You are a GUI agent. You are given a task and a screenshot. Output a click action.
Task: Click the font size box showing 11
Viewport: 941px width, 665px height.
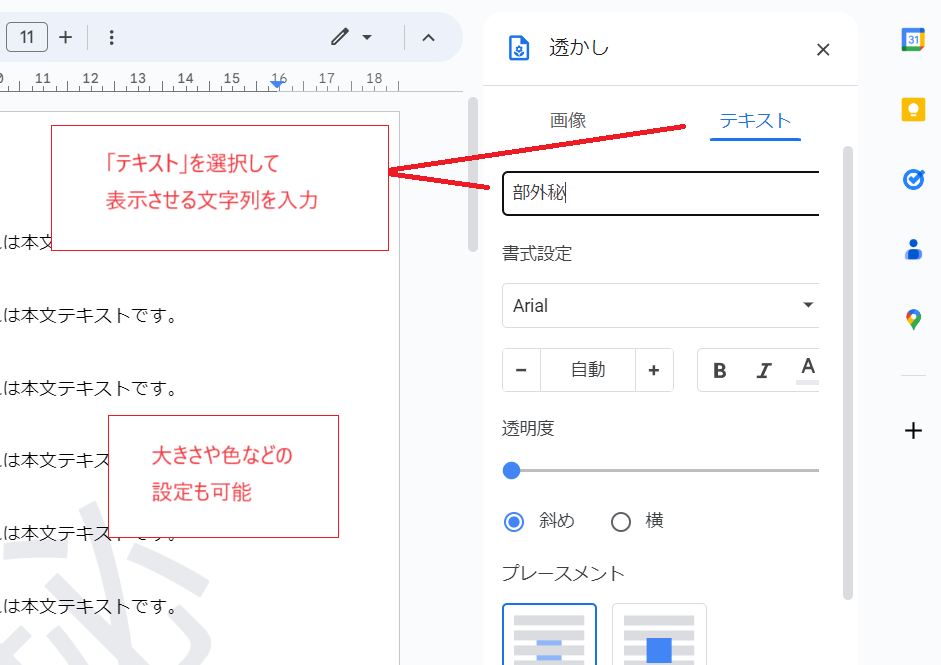click(x=27, y=37)
